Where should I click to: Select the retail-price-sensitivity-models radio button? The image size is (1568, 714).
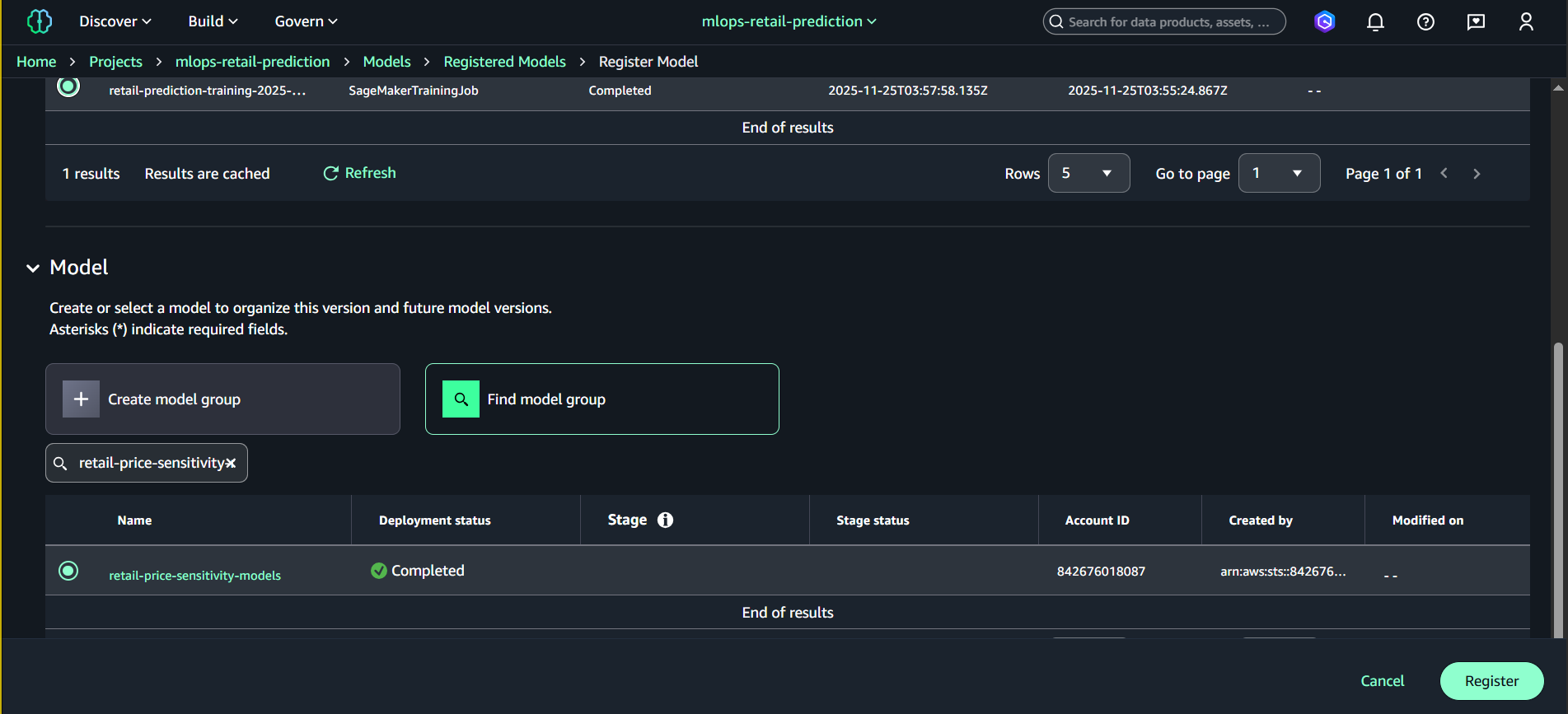[x=68, y=571]
